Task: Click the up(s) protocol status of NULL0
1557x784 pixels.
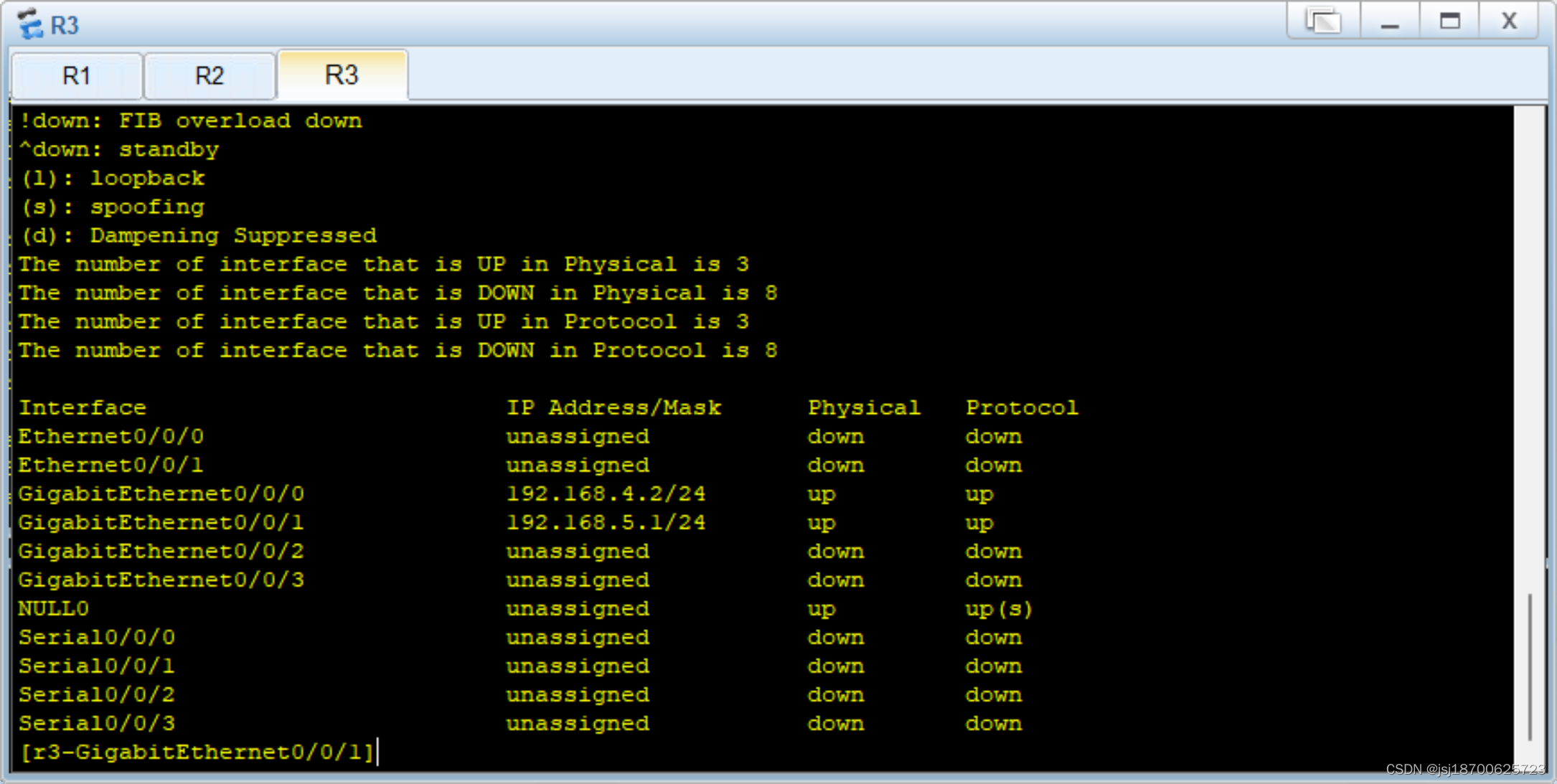Action: 999,608
